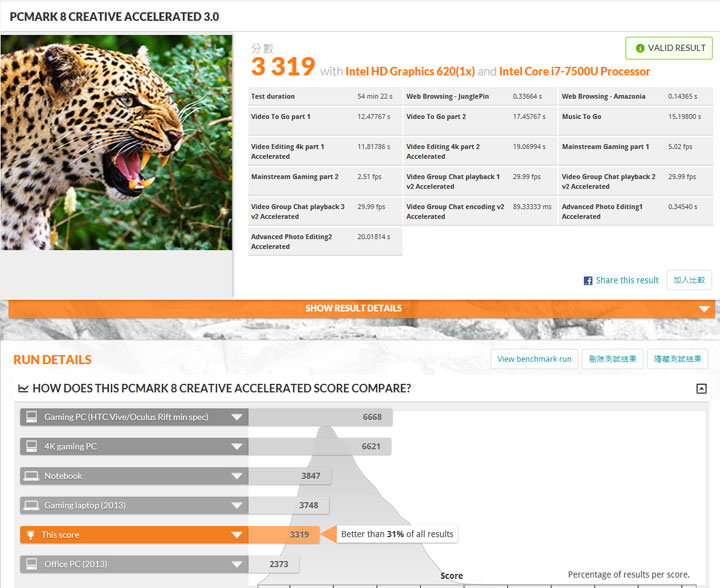Expand the 4K gaming PC dropdown arrow
Image resolution: width=720 pixels, height=588 pixels.
point(237,446)
